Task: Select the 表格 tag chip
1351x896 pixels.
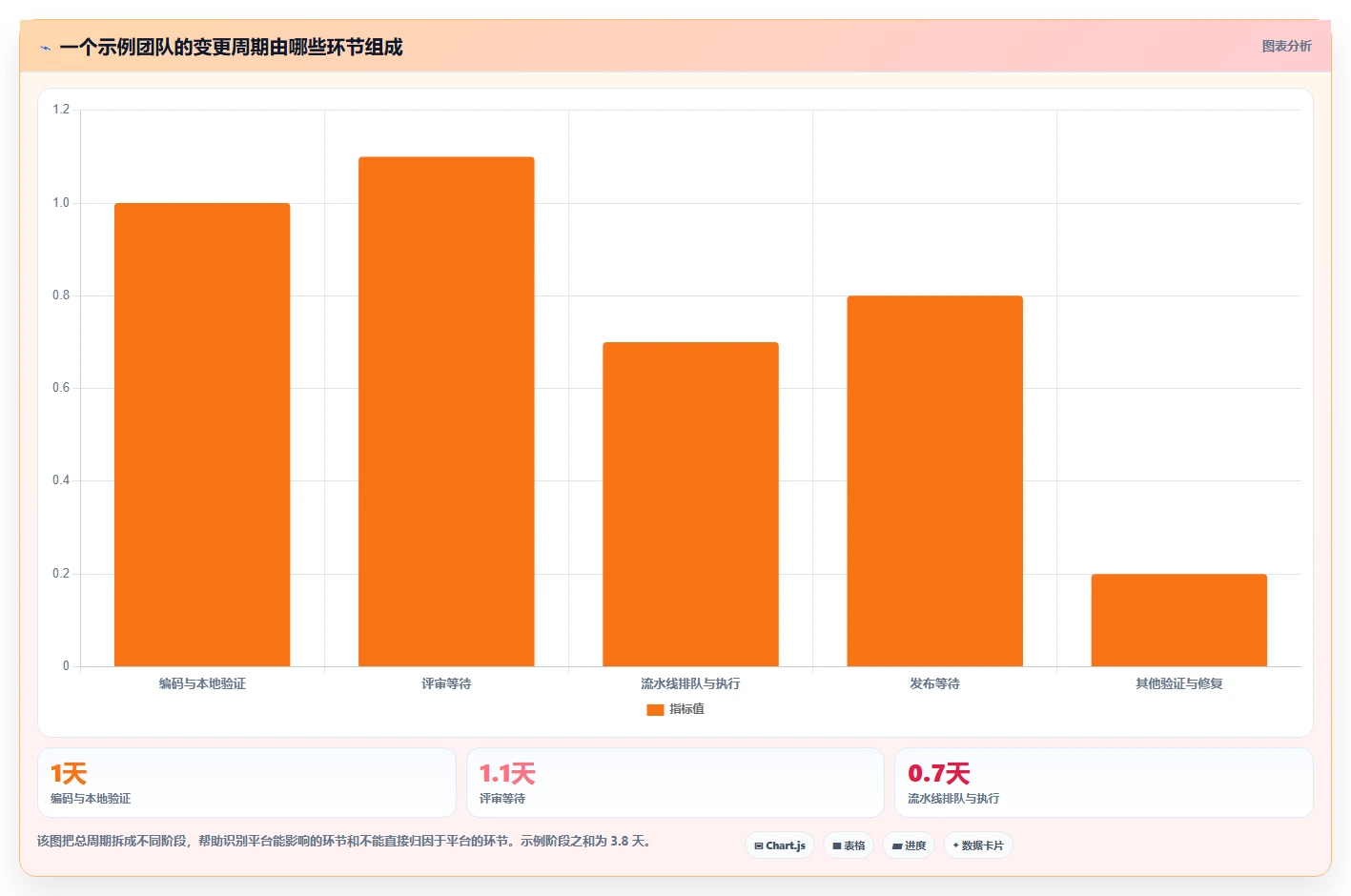Action: point(849,845)
